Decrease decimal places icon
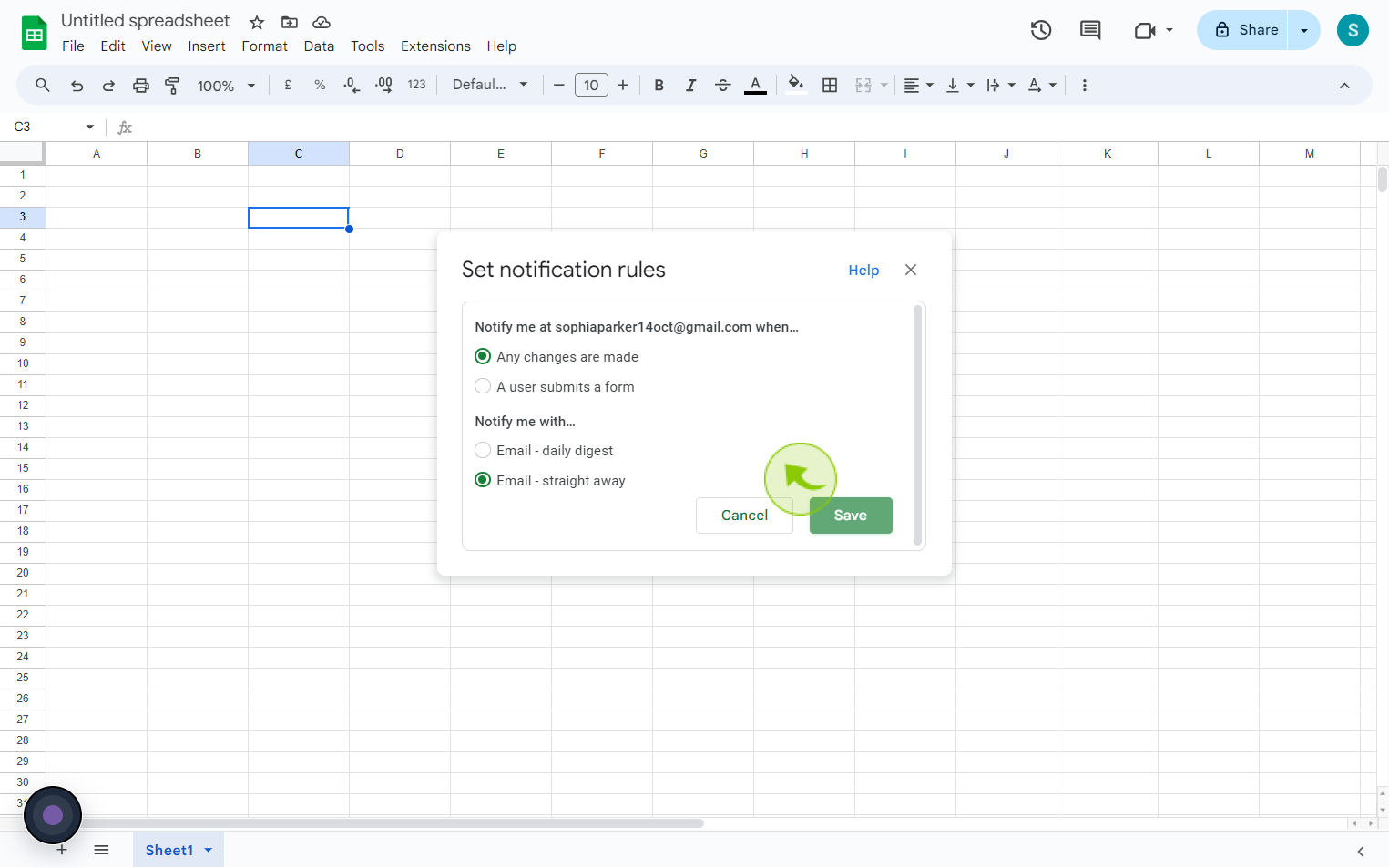The image size is (1389, 868). pyautogui.click(x=352, y=85)
